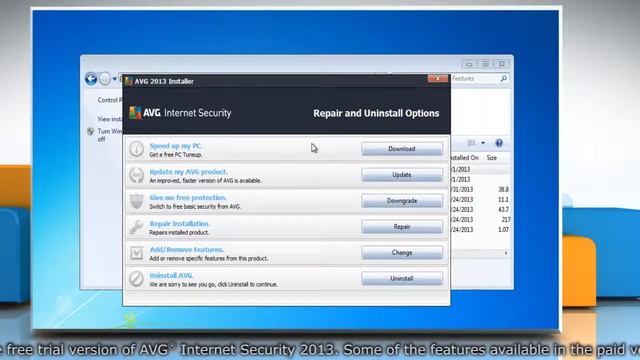The height and width of the screenshot is (360, 640).
Task: Select the row with size 1.07
Action: [x=480, y=229]
